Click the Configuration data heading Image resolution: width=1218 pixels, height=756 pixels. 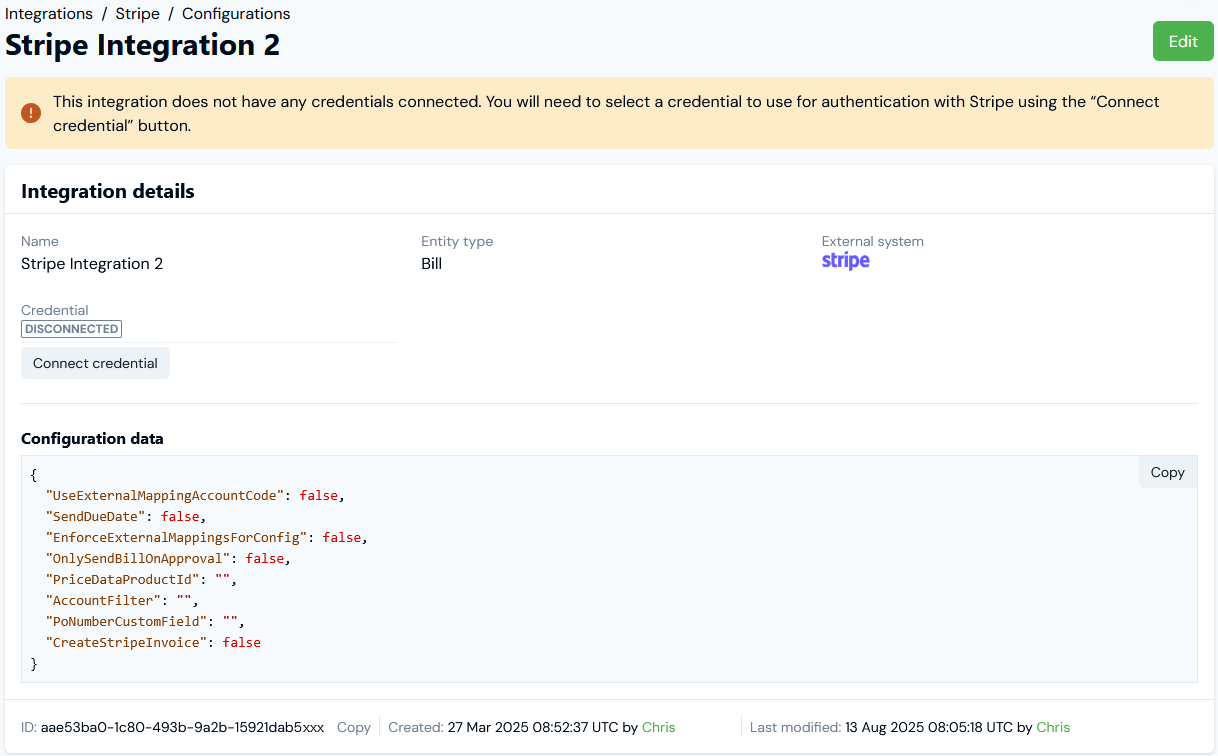tap(92, 438)
